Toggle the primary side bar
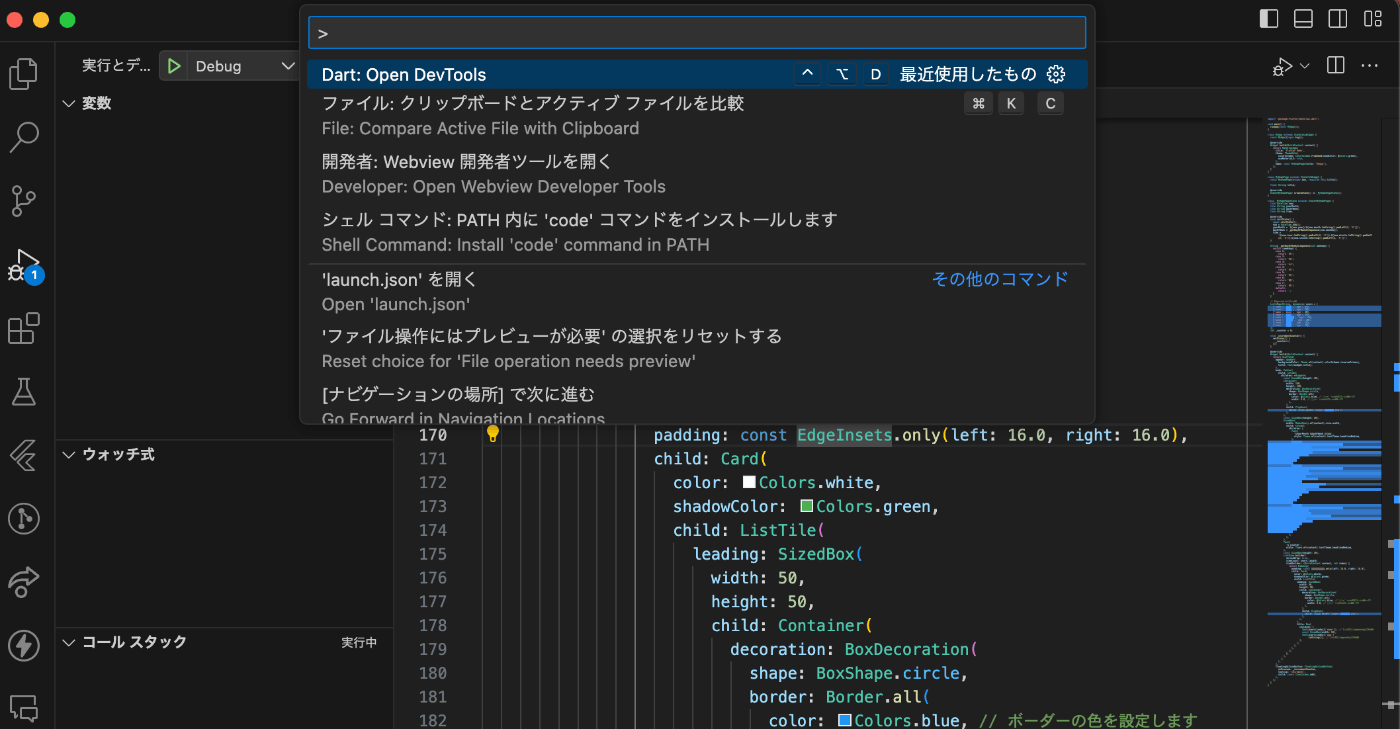The width and height of the screenshot is (1400, 729). (1269, 19)
